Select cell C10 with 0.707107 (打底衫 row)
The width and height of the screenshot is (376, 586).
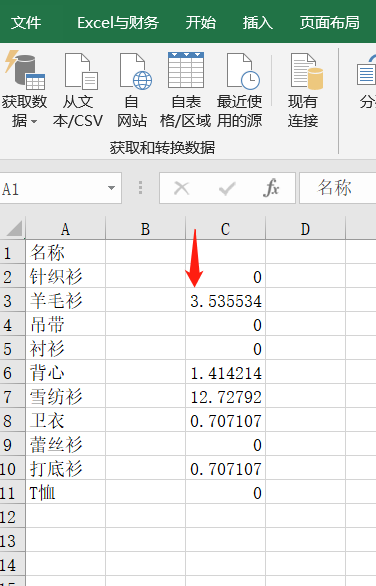(x=225, y=468)
